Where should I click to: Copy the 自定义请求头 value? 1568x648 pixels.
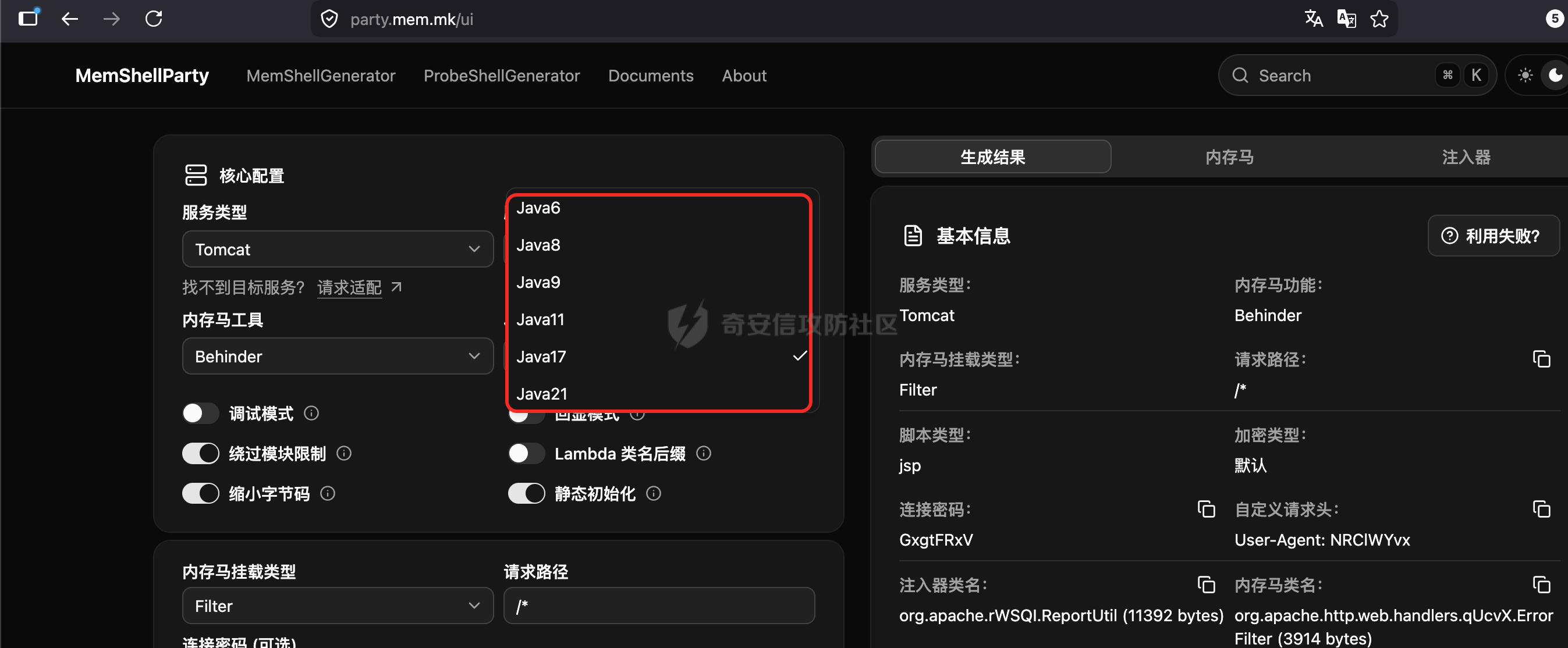1541,508
